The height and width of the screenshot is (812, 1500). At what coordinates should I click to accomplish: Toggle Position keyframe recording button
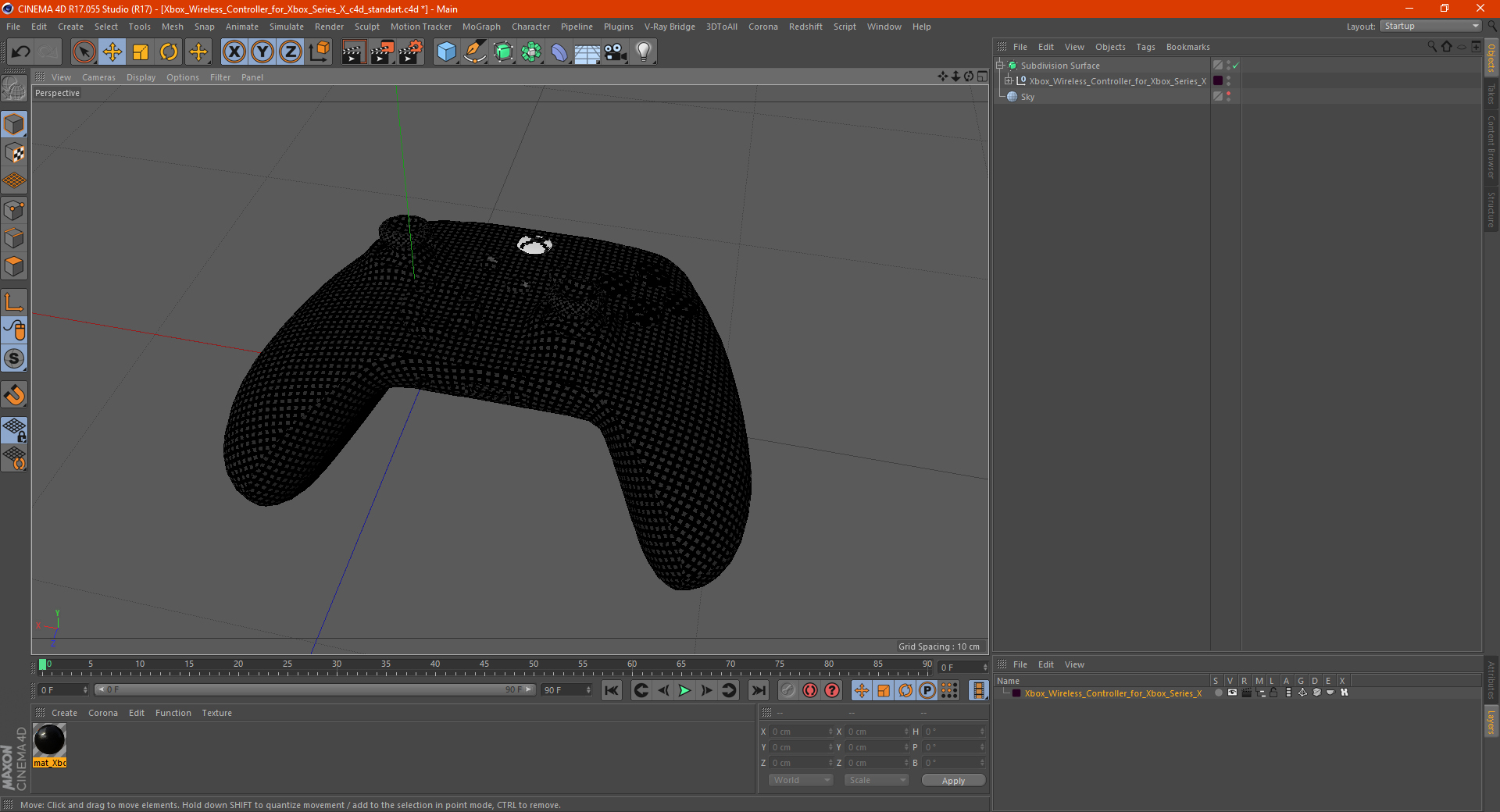pyautogui.click(x=861, y=690)
